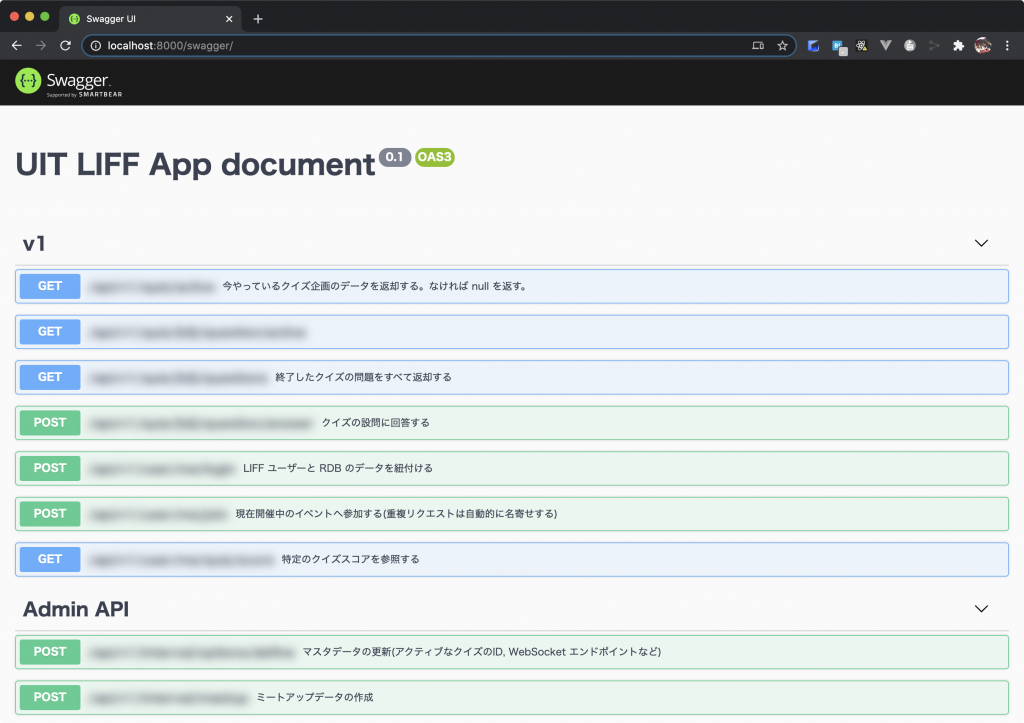1024x723 pixels.
Task: Click the macOS yellow minimize button
Action: coord(29,16)
